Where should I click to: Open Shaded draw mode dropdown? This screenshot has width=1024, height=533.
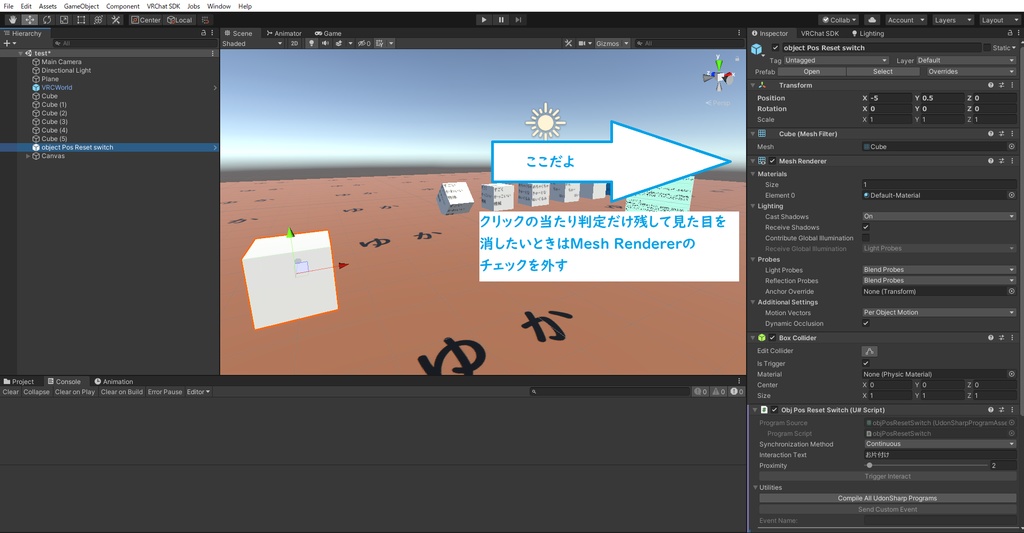pyautogui.click(x=252, y=43)
